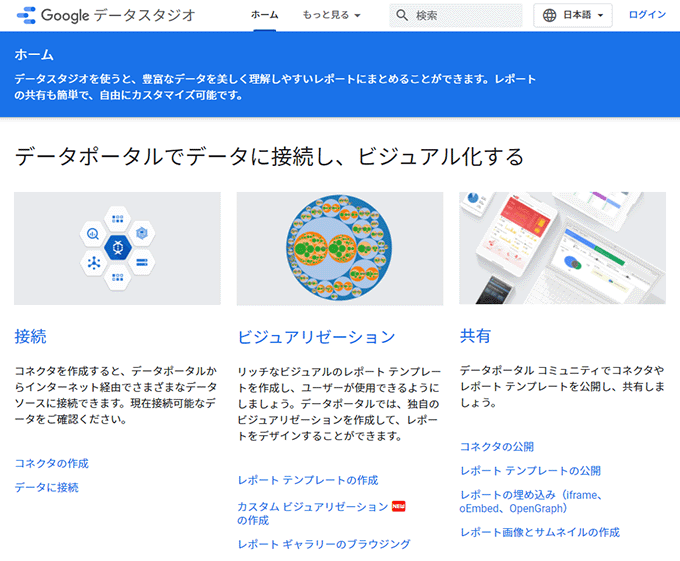Select the ホーム tab in the header

click(265, 15)
